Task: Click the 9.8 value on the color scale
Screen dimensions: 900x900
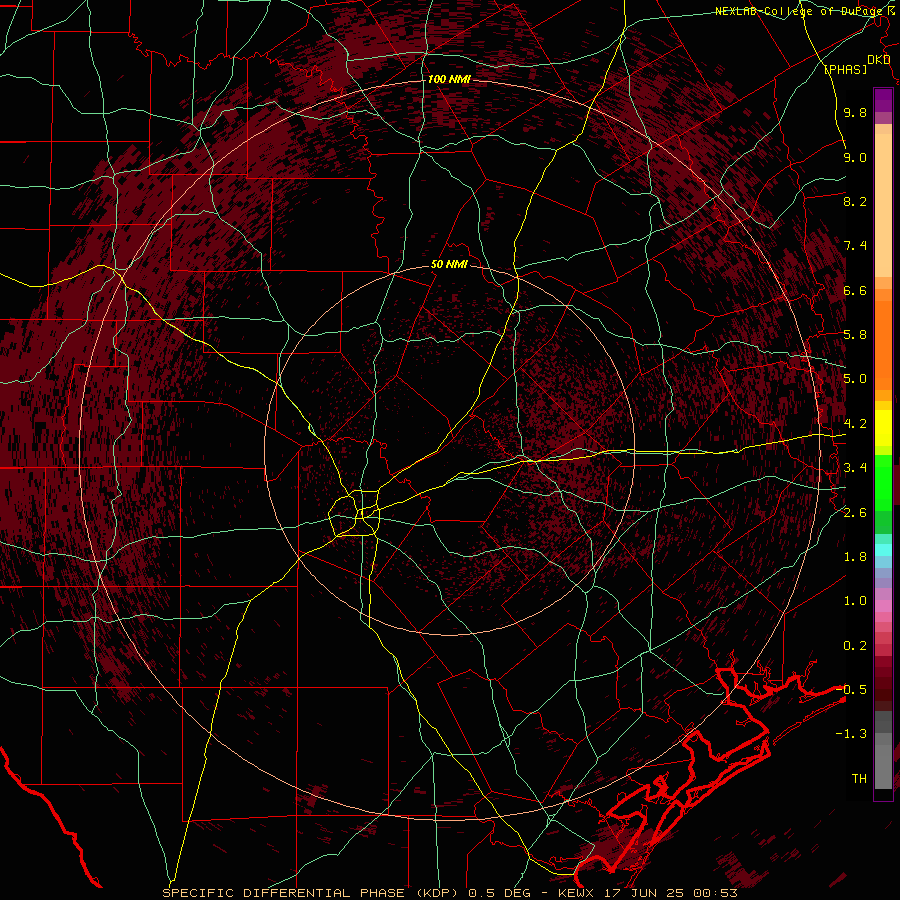Action: click(x=855, y=112)
